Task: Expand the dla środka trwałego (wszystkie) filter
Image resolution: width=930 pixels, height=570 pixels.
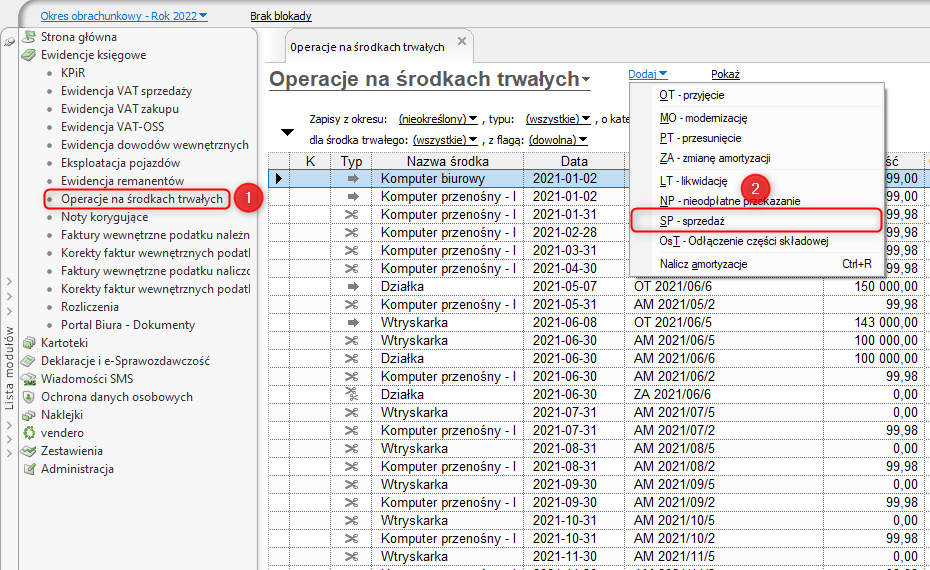Action: pyautogui.click(x=445, y=140)
